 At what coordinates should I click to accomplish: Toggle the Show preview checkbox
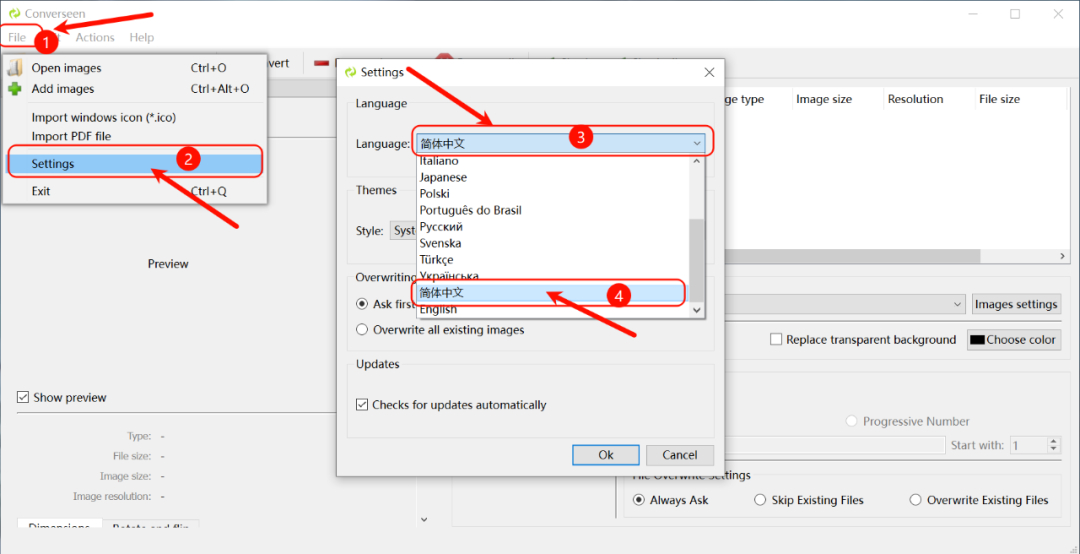tap(62, 398)
